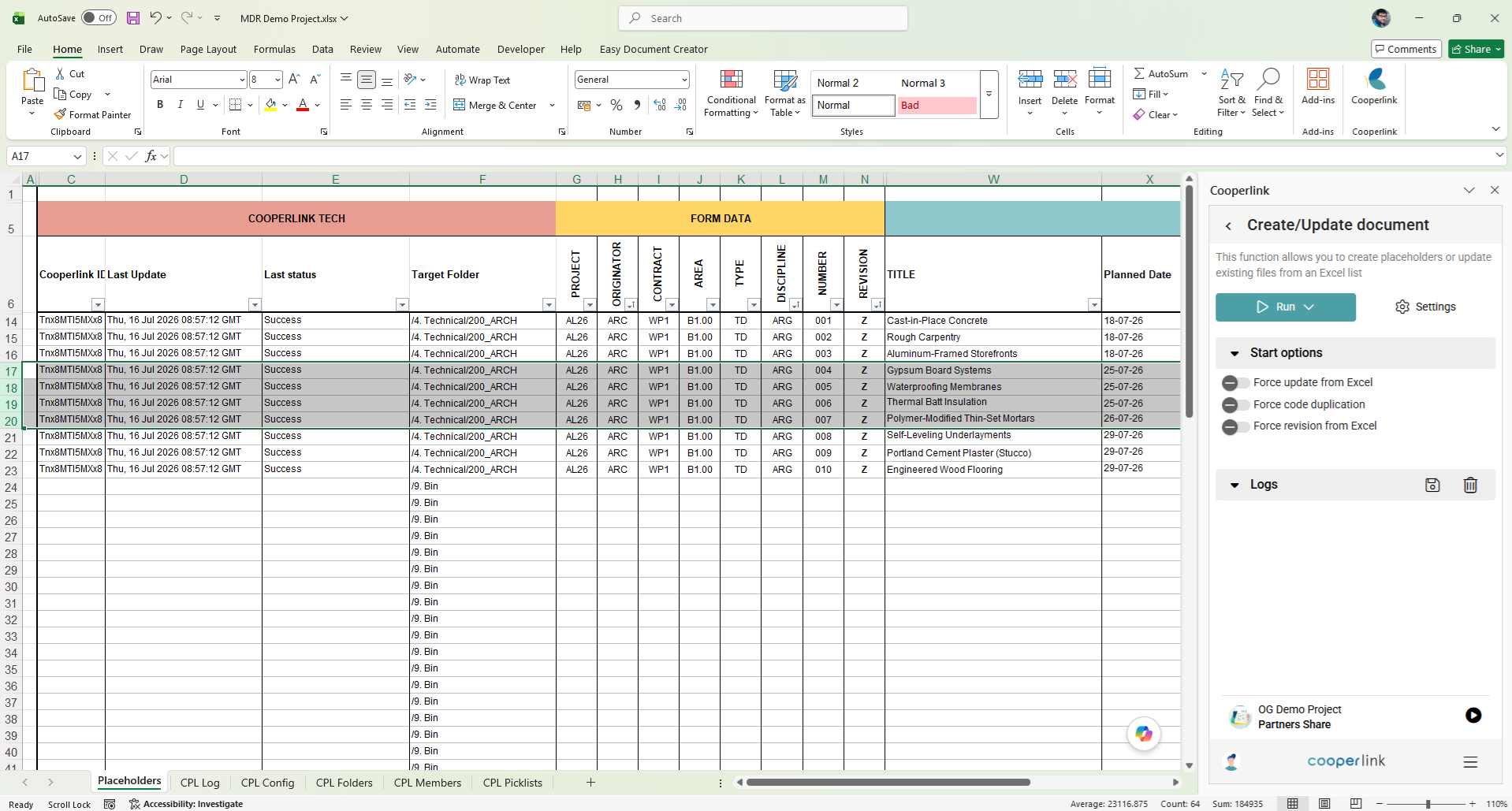Delete logs using the trash icon

coord(1470,485)
